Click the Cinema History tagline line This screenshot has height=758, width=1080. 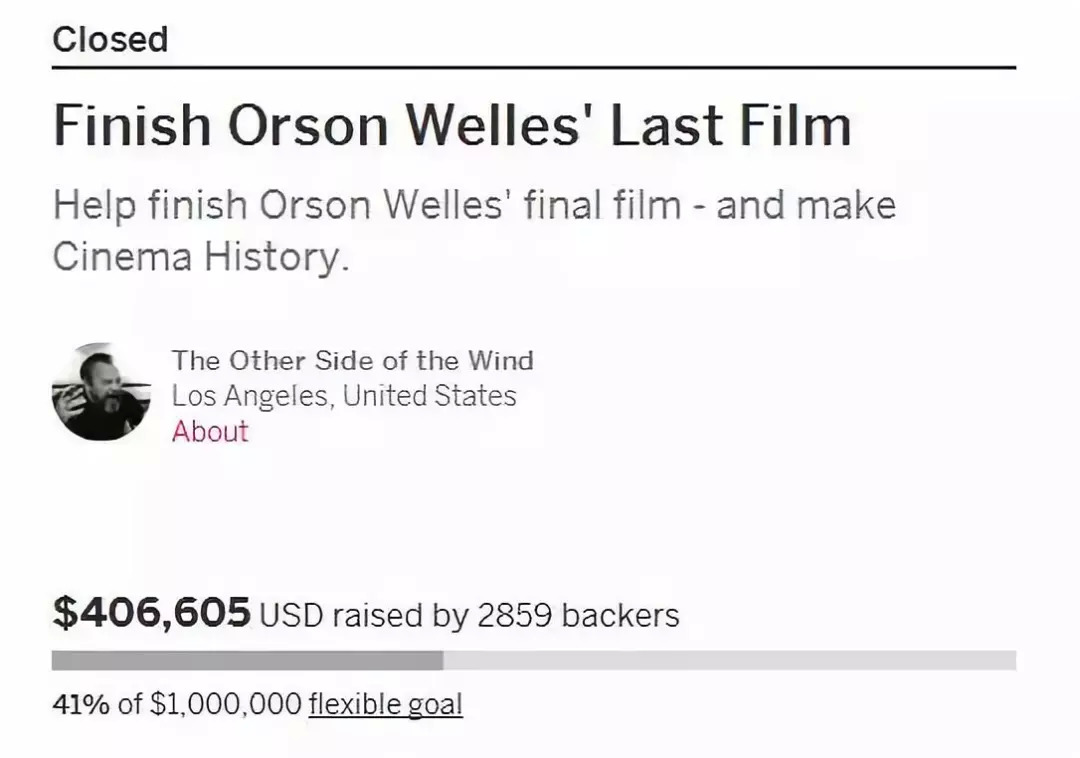click(x=202, y=257)
